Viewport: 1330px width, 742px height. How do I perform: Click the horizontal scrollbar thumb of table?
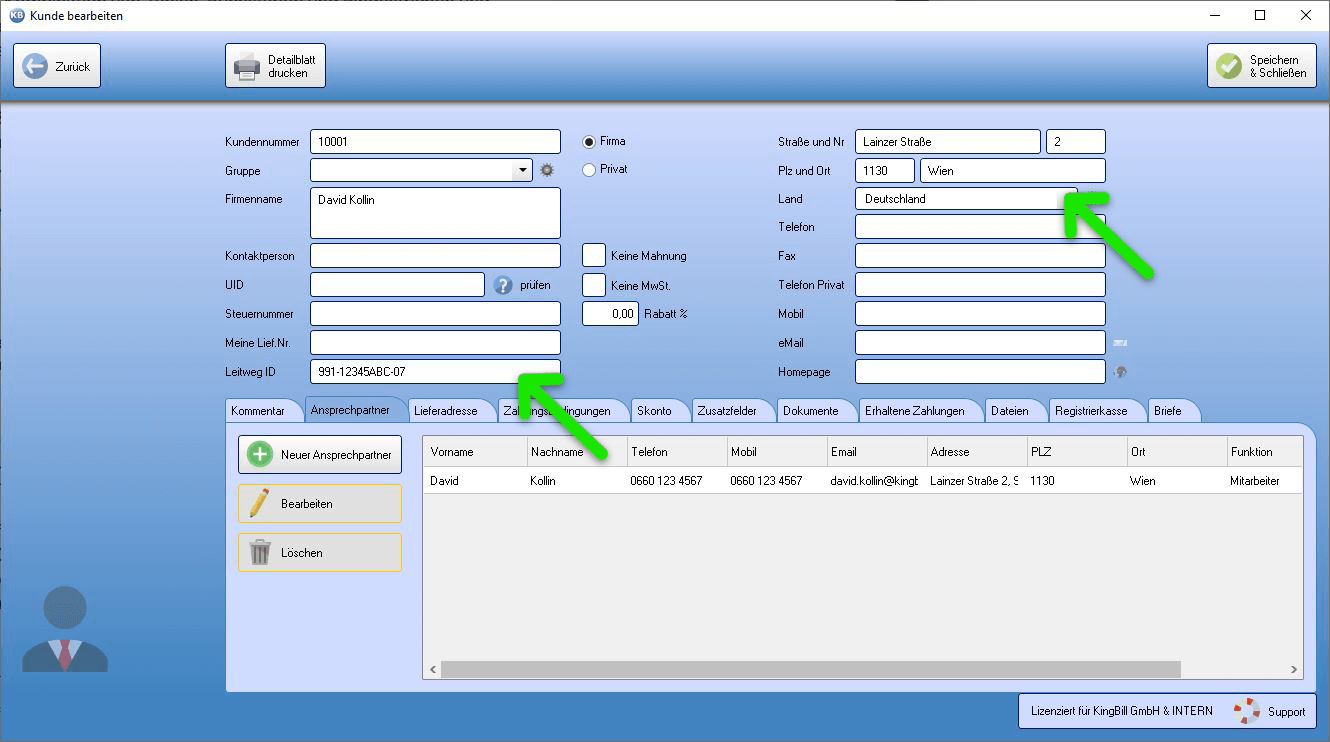[811, 670]
